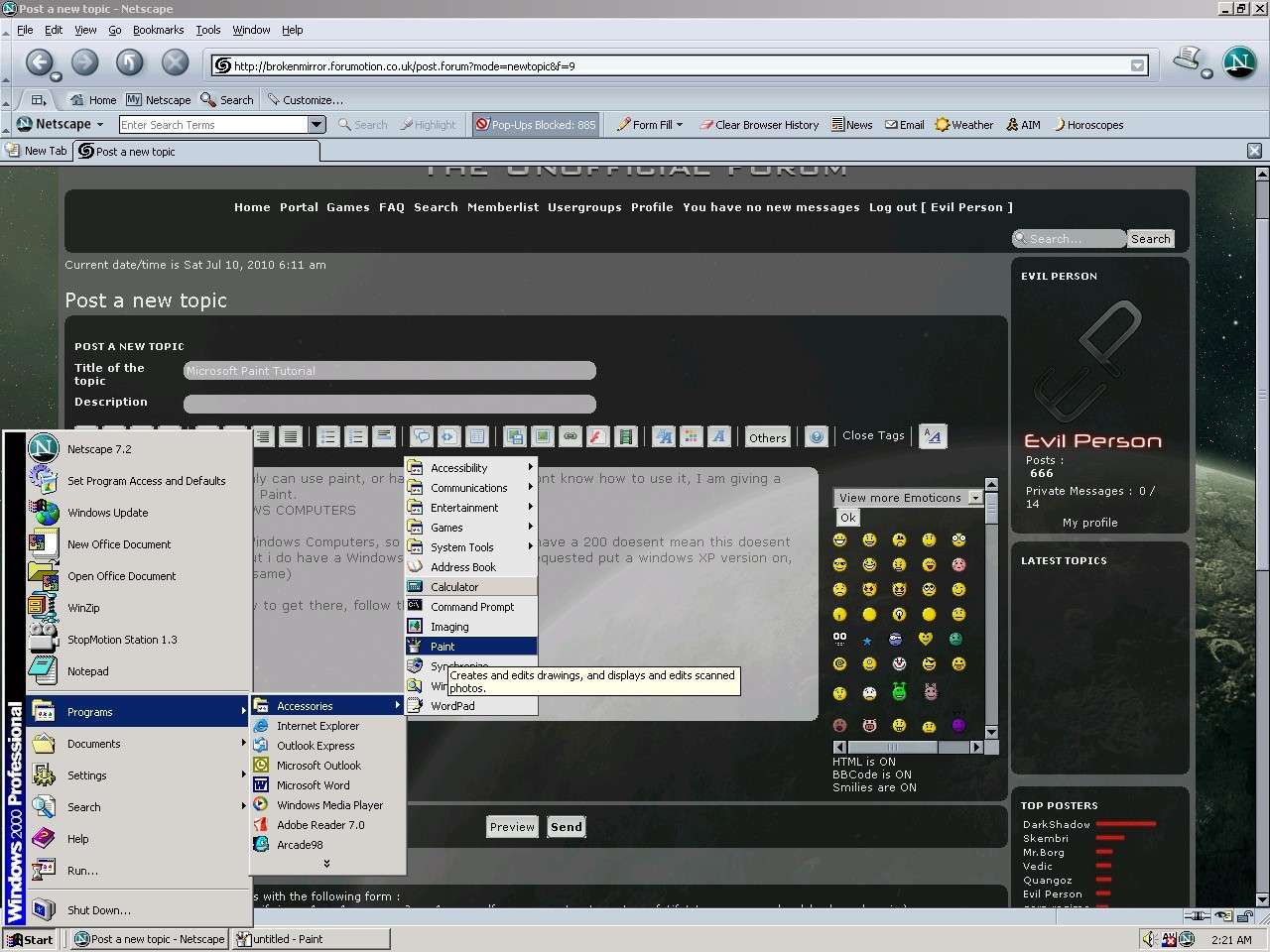Click the volume speaker tray icon
Screen dimensions: 1270x952
point(1149,939)
